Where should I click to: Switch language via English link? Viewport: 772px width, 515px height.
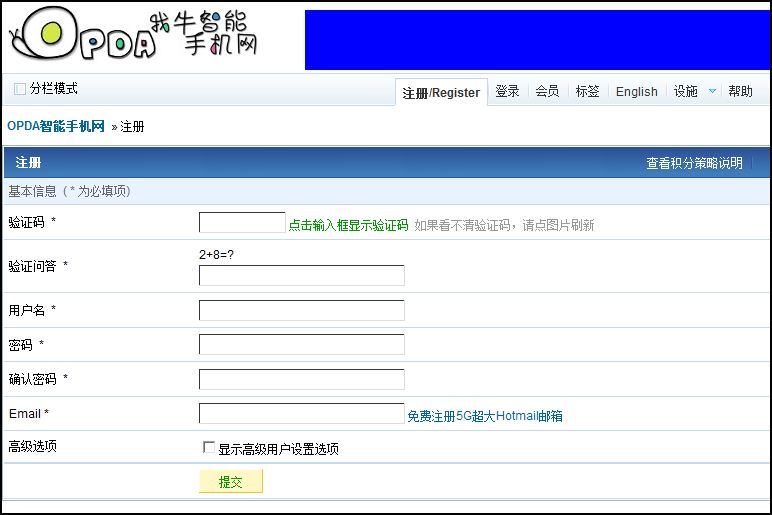(637, 92)
